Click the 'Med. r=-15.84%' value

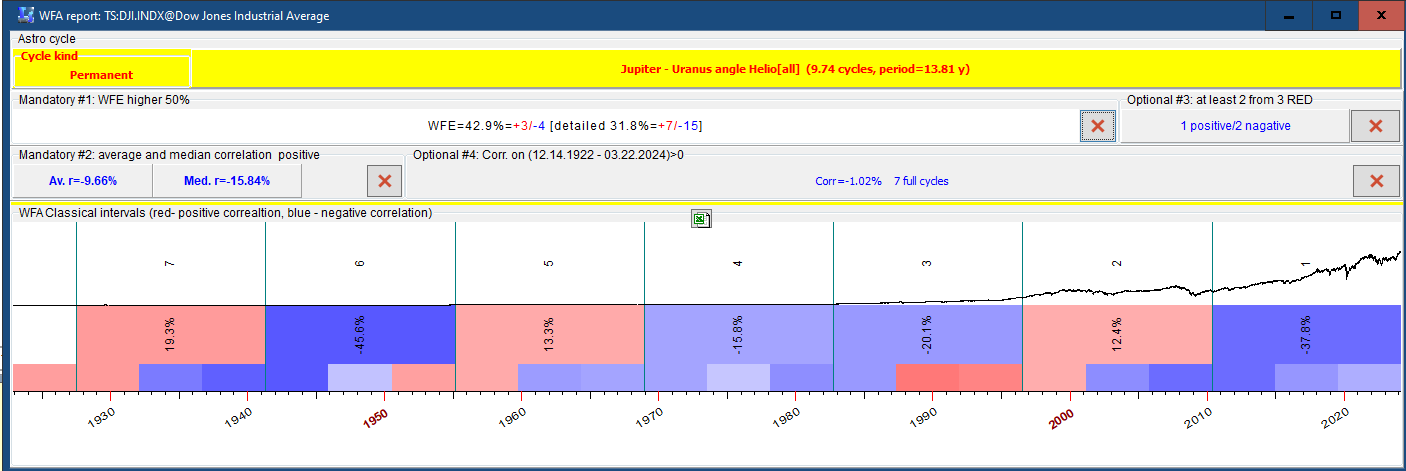[x=227, y=181]
